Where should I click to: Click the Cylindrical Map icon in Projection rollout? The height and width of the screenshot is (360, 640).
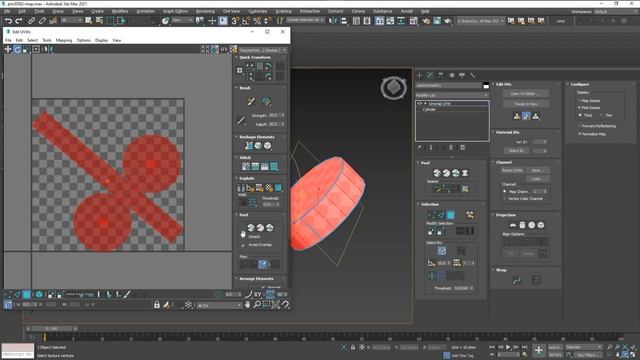click(x=522, y=225)
